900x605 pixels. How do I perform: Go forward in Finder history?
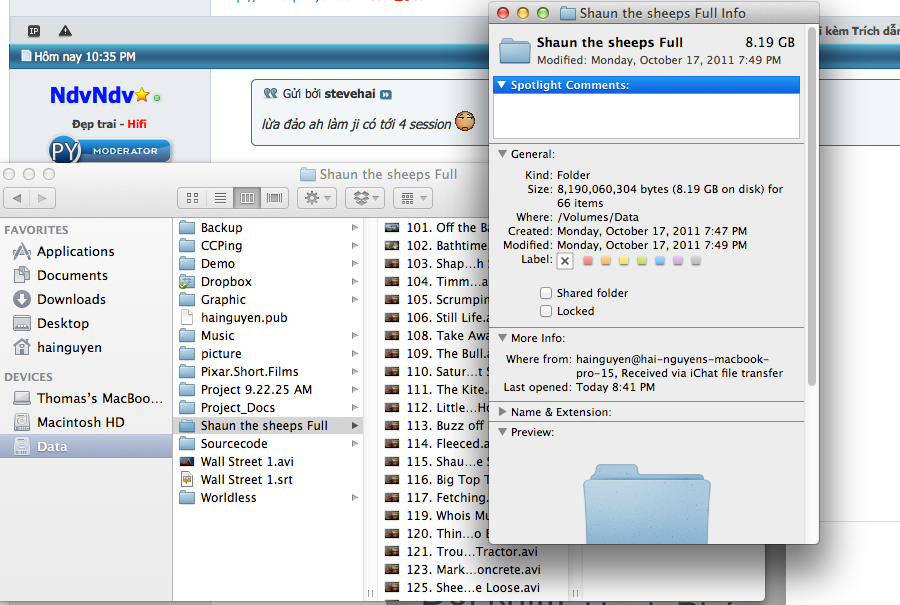pyautogui.click(x=42, y=198)
